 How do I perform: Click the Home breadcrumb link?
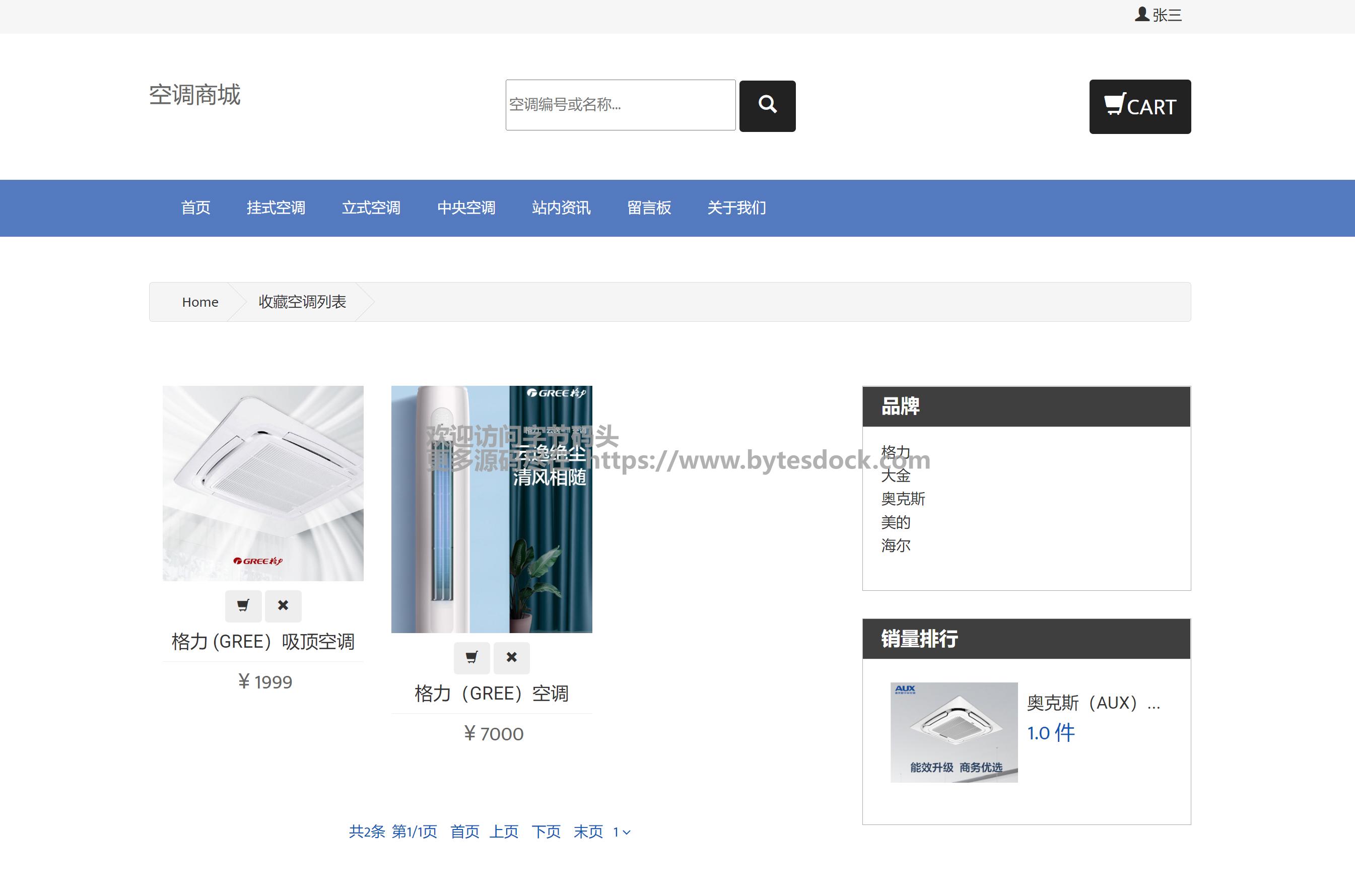coord(200,302)
